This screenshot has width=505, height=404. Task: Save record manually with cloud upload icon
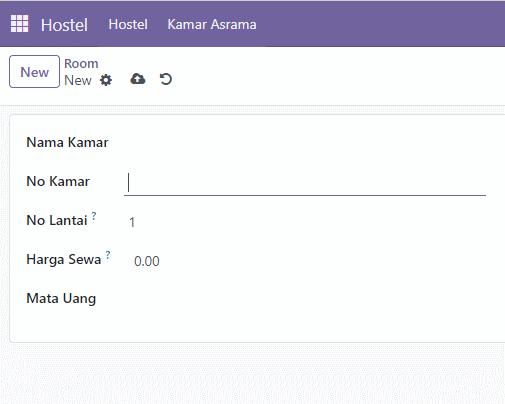138,79
